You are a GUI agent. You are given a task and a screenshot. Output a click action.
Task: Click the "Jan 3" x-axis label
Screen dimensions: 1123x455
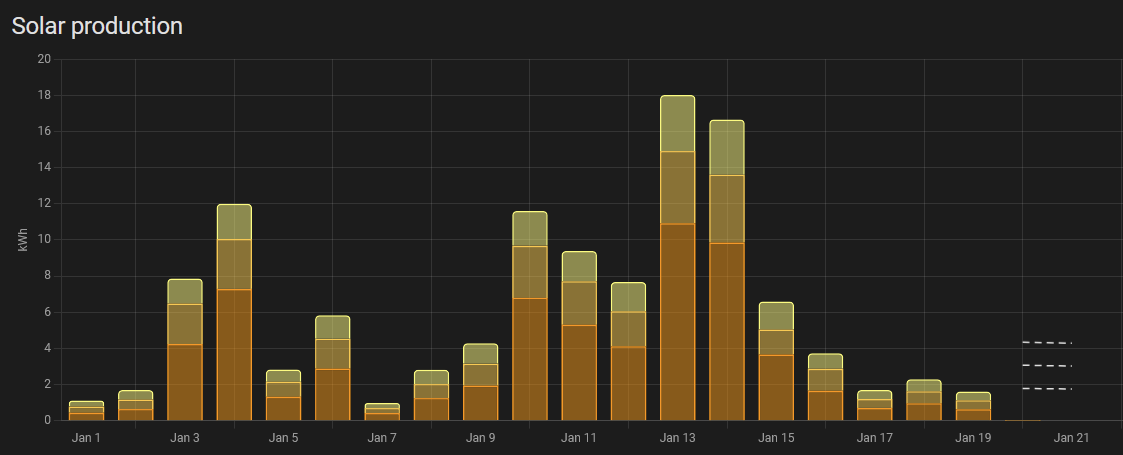tap(185, 437)
